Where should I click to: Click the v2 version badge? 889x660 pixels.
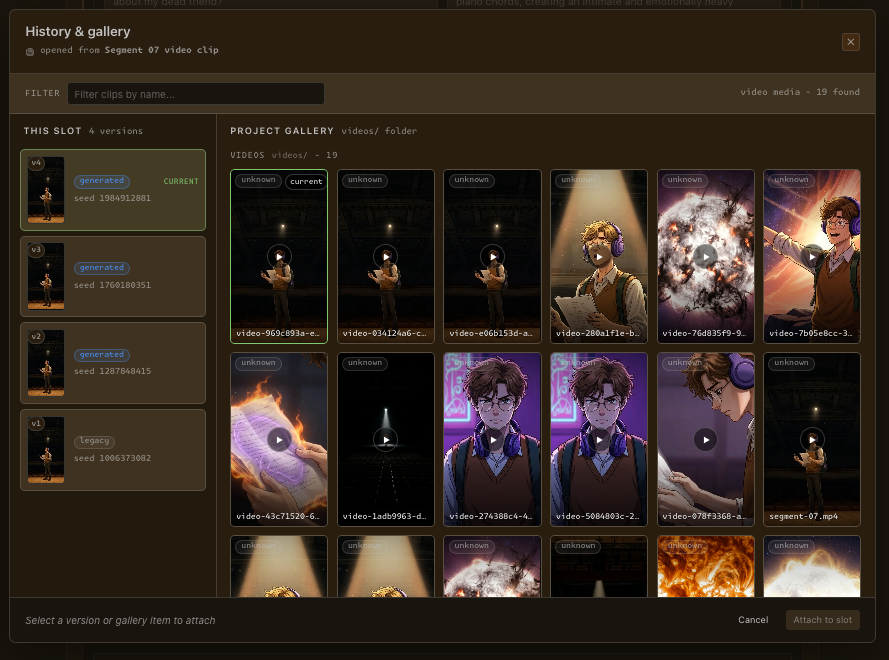36,336
